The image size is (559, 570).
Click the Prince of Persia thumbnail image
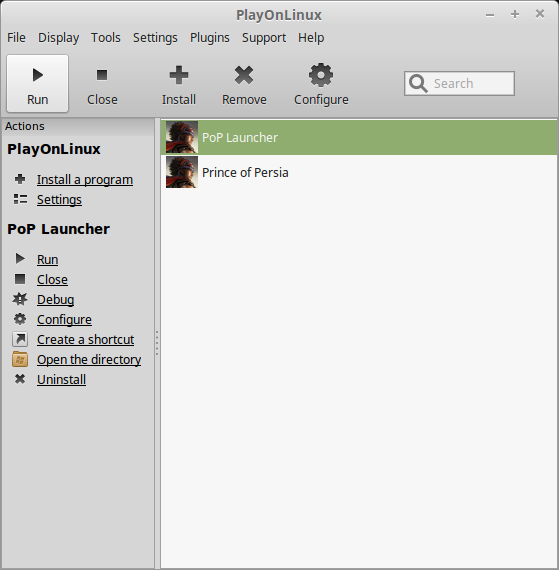[182, 172]
